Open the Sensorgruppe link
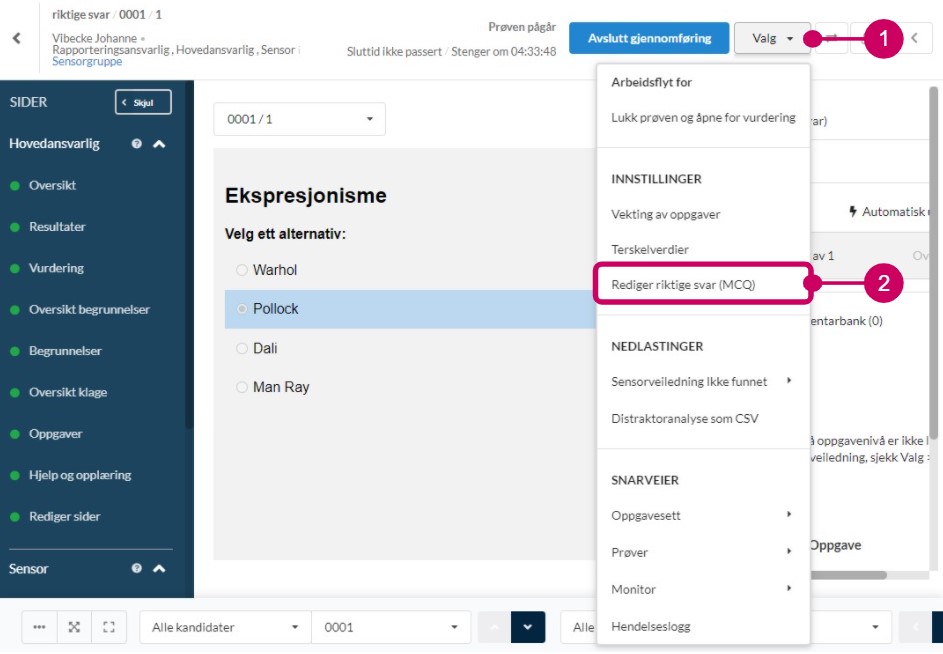 tap(87, 61)
